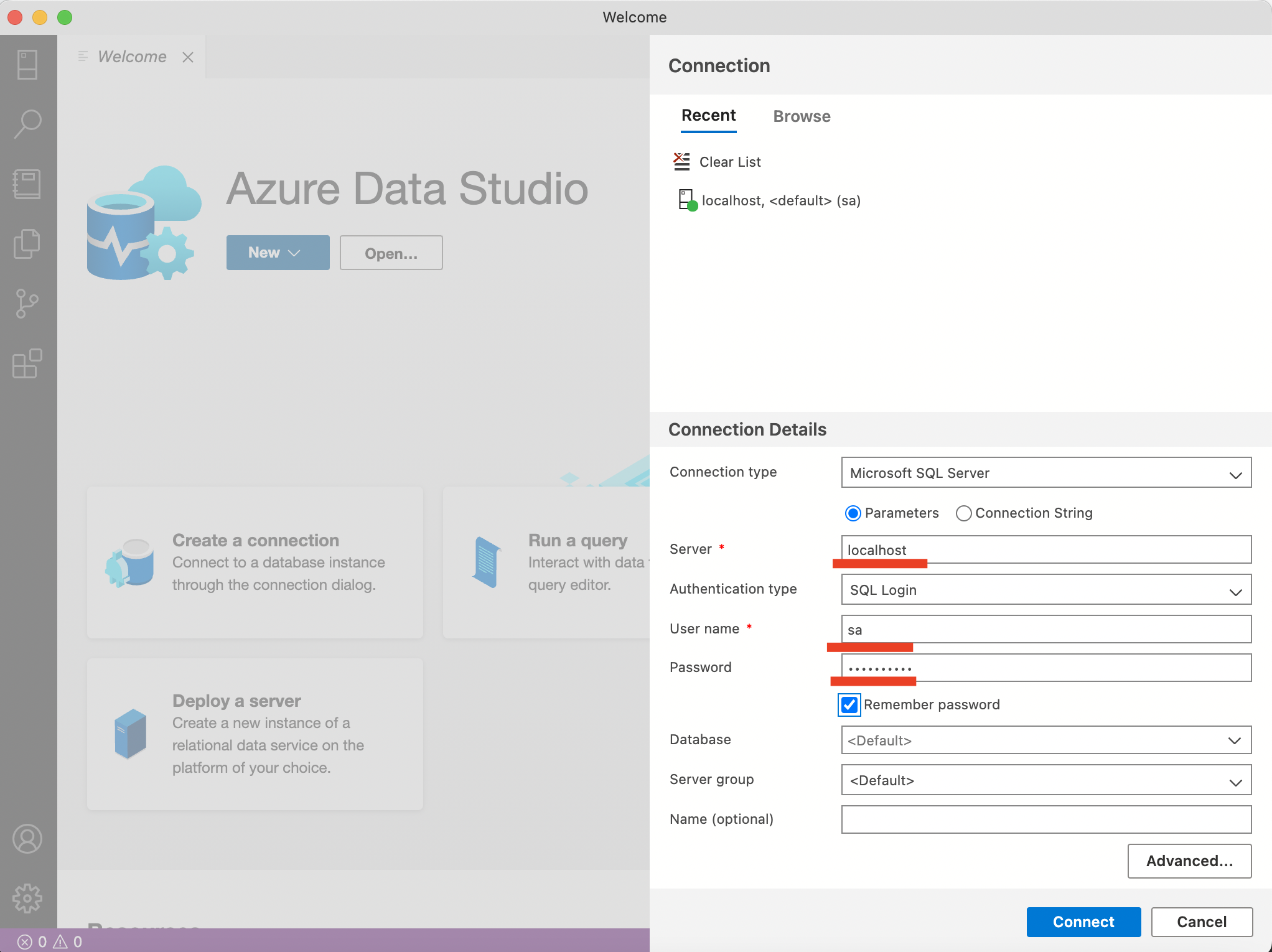Image resolution: width=1272 pixels, height=952 pixels.
Task: Open the Manage gear icon
Action: 27,898
